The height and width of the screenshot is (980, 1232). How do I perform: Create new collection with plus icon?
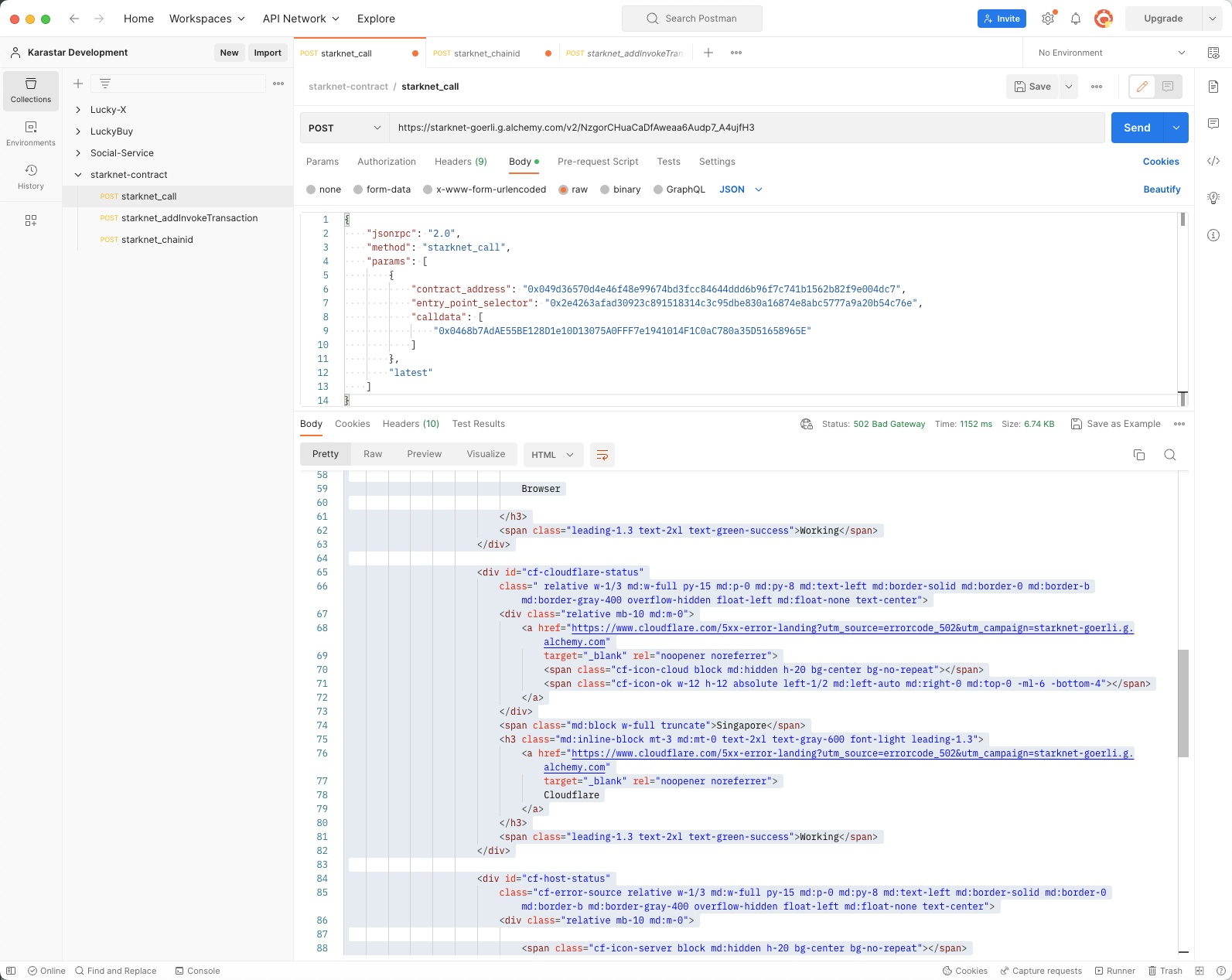click(x=78, y=84)
